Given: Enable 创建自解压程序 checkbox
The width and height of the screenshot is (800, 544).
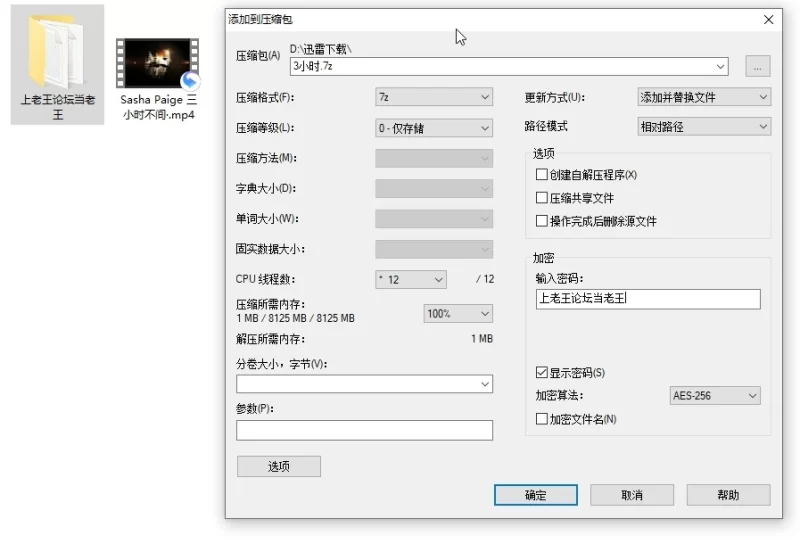Looking at the screenshot, I should (x=542, y=175).
